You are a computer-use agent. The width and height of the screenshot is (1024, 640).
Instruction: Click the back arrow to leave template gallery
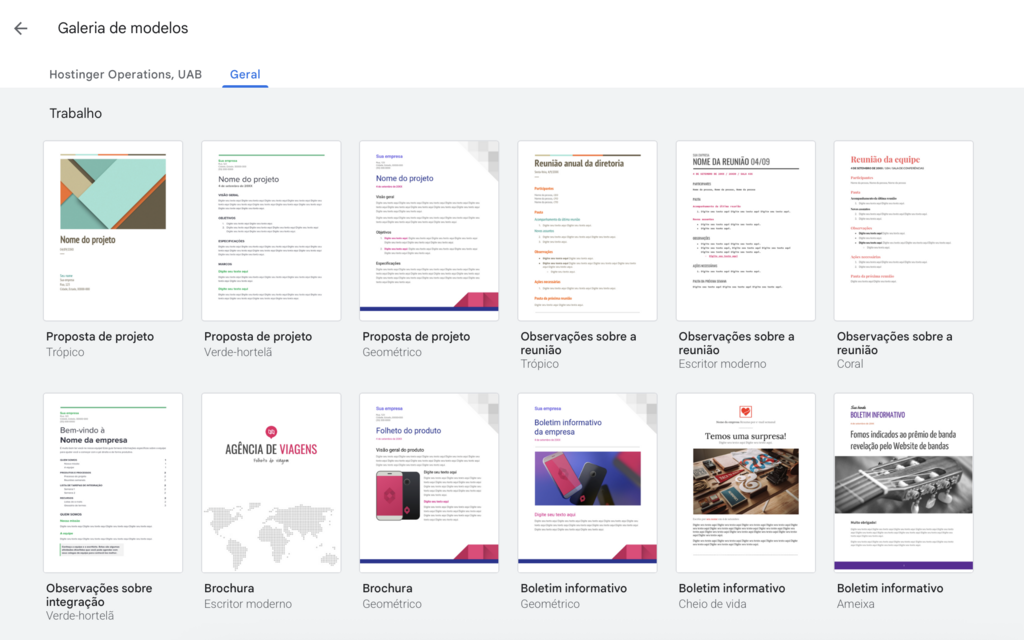point(20,28)
